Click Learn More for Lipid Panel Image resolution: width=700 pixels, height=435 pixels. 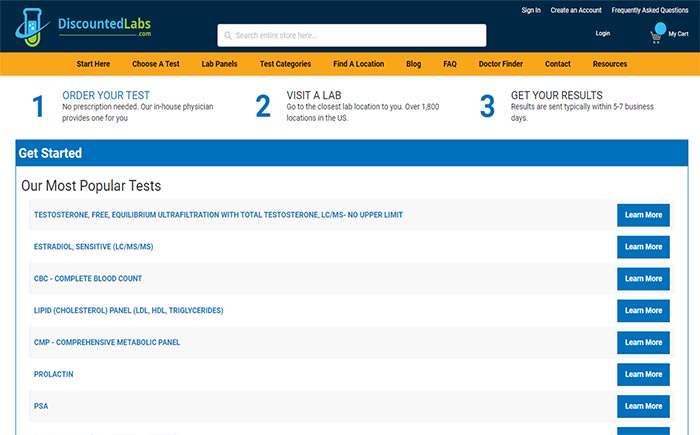click(643, 311)
